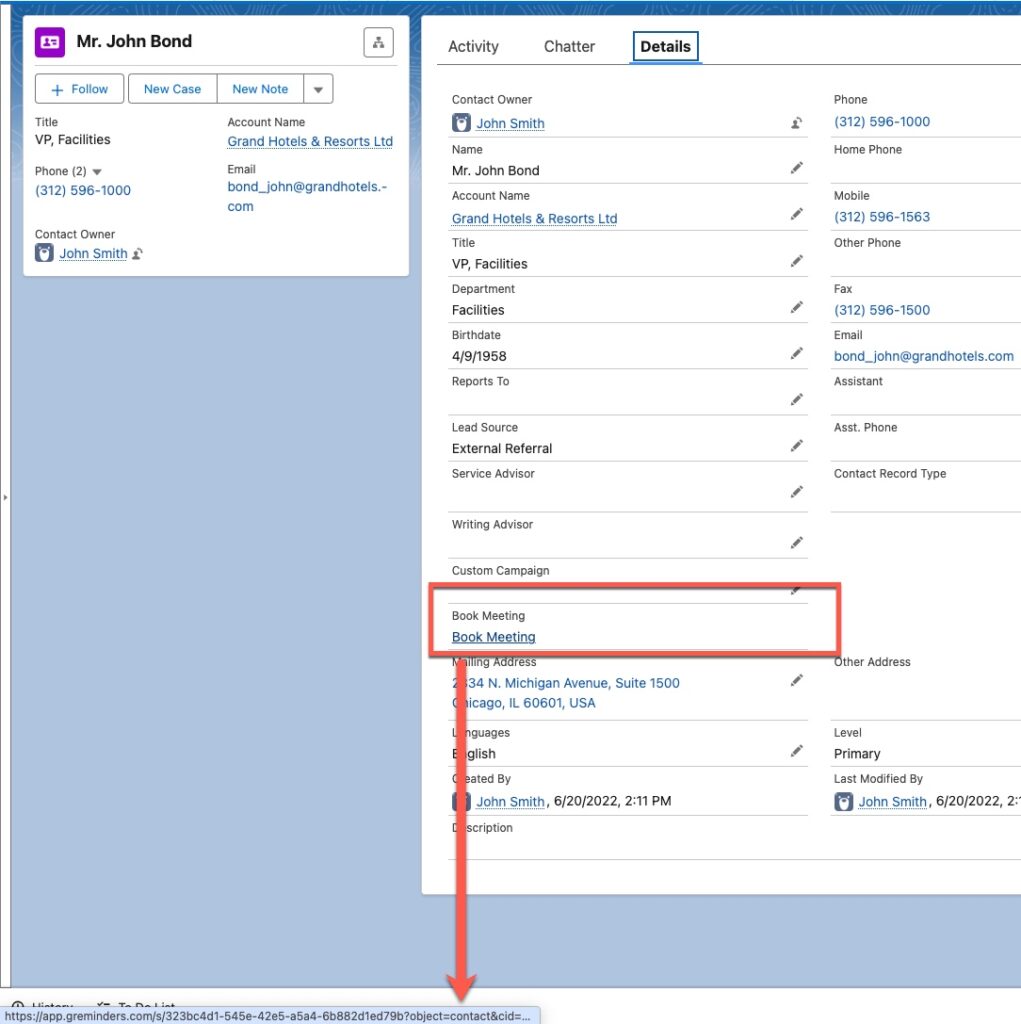Edit the Department pencil icon
This screenshot has width=1021, height=1024.
(x=796, y=308)
